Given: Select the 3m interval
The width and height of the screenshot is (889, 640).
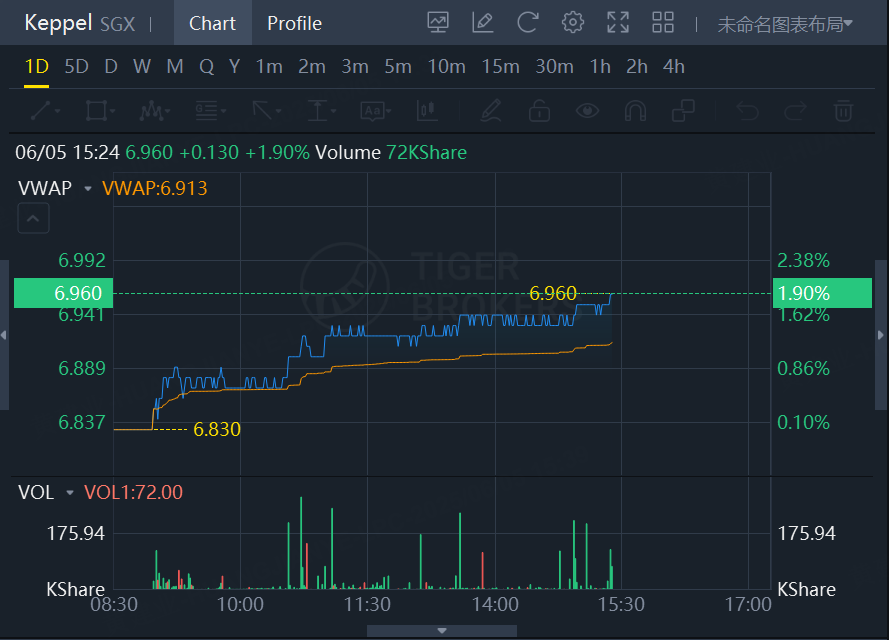Looking at the screenshot, I should click(x=355, y=67).
